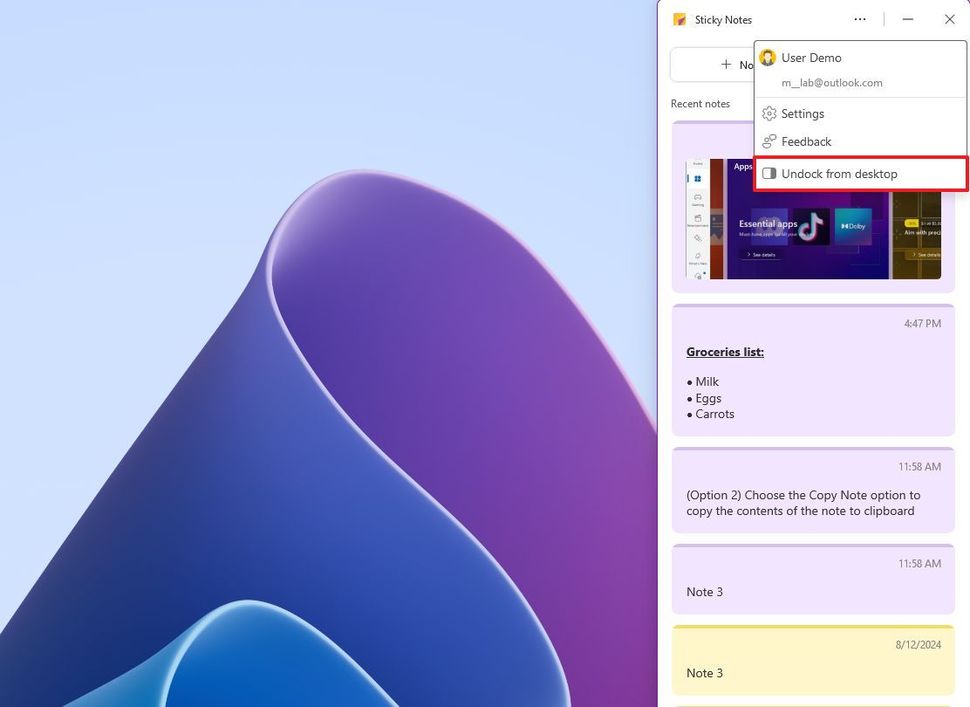Click the Undock from desktop icon

[769, 172]
